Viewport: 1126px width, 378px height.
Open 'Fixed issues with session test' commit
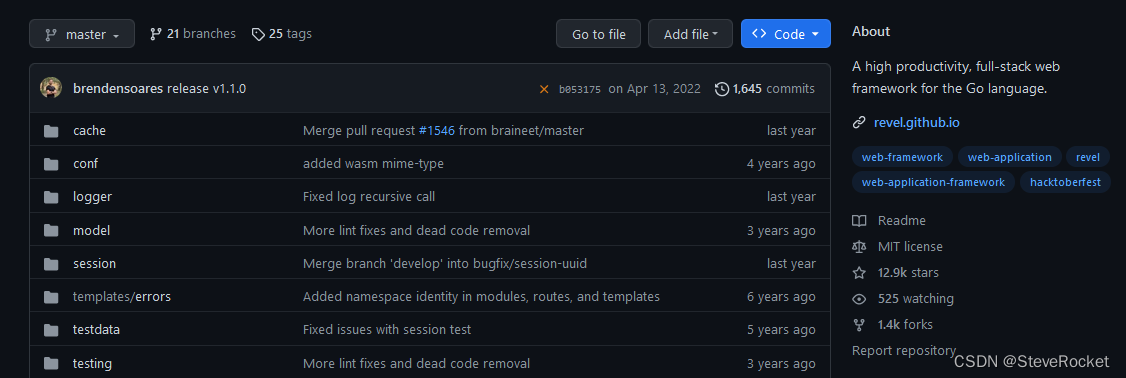coord(387,330)
